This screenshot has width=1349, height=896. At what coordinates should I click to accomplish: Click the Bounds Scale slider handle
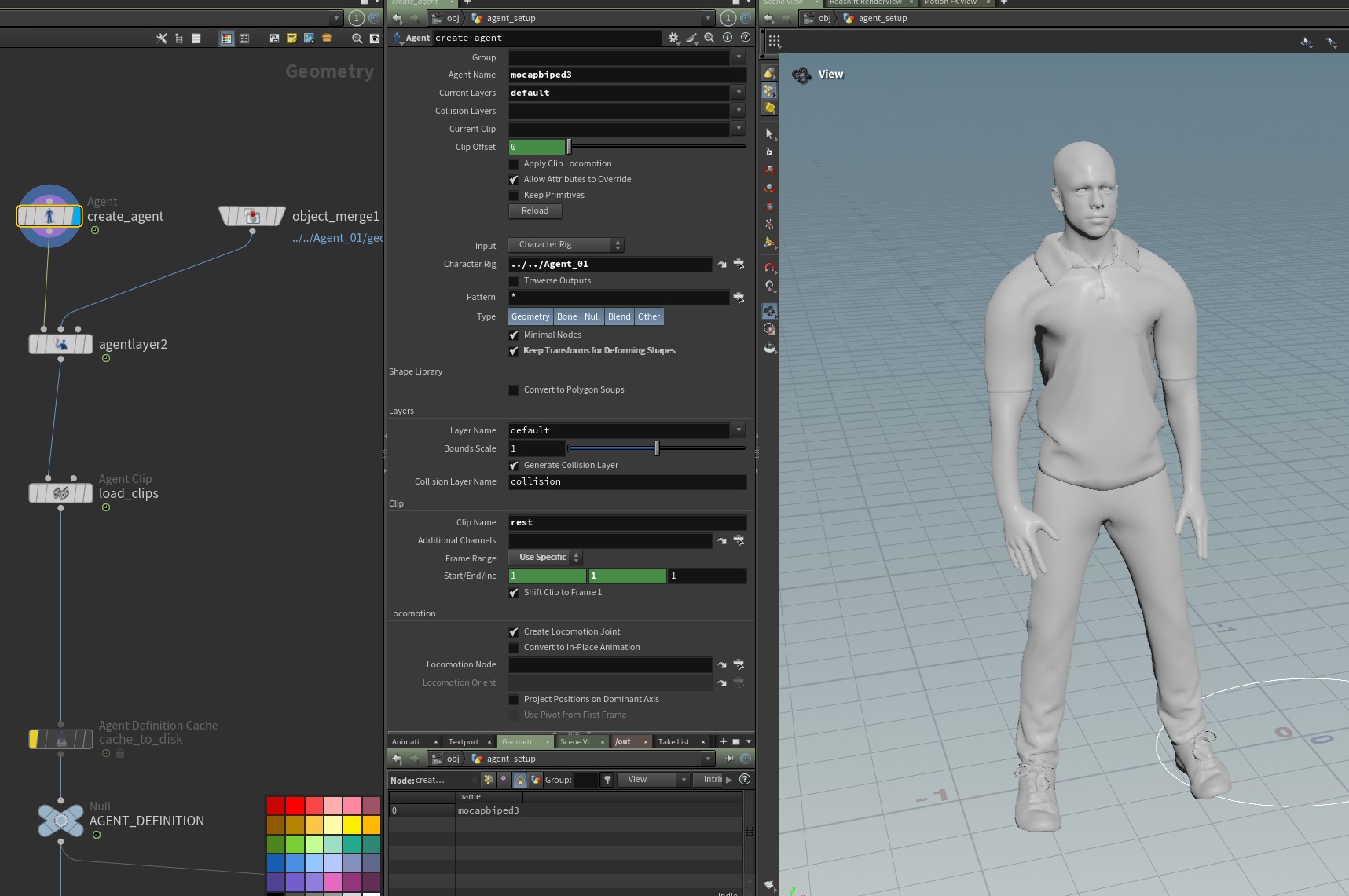click(657, 448)
